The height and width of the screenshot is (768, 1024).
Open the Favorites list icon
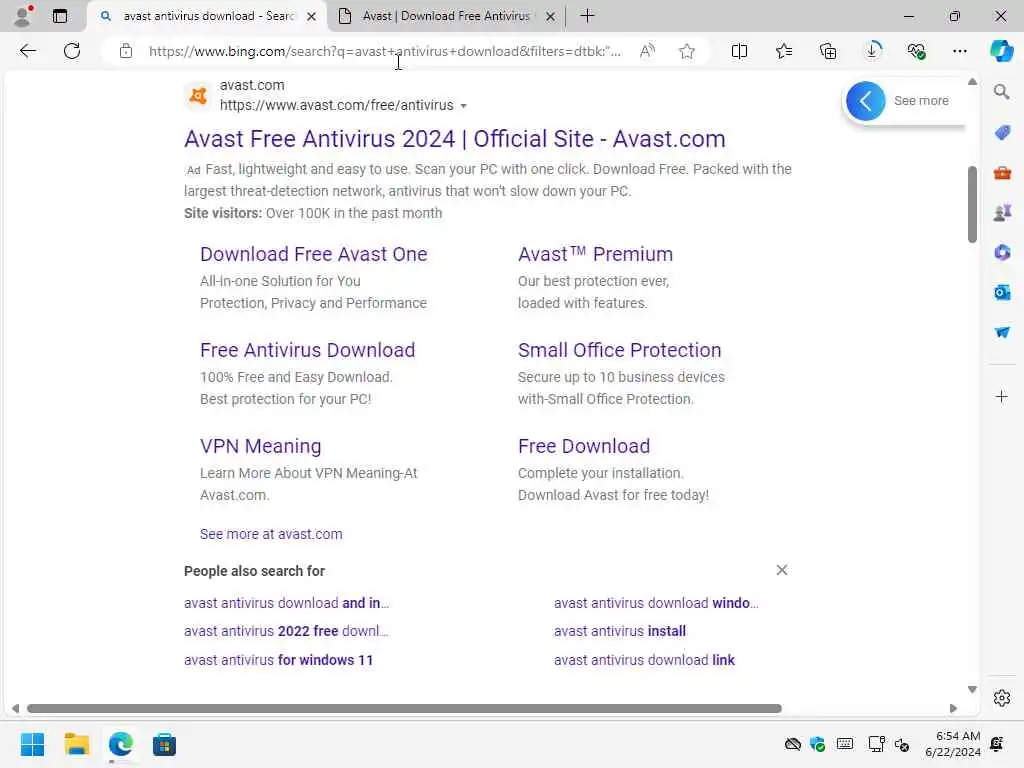click(784, 51)
